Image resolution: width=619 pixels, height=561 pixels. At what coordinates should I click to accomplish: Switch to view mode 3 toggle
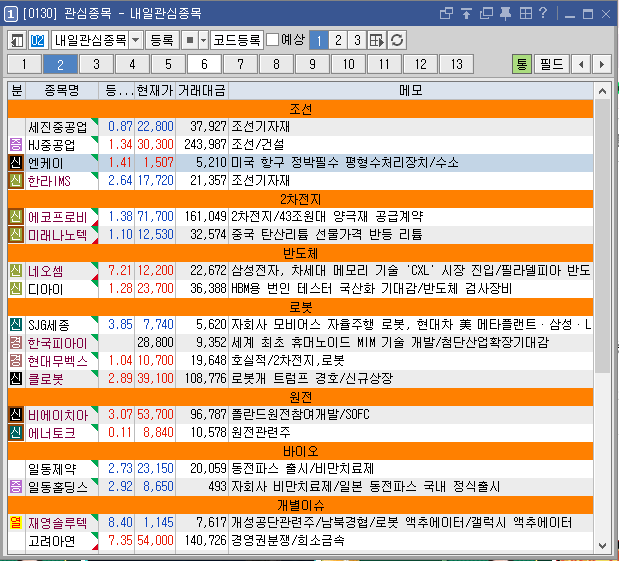[356, 40]
